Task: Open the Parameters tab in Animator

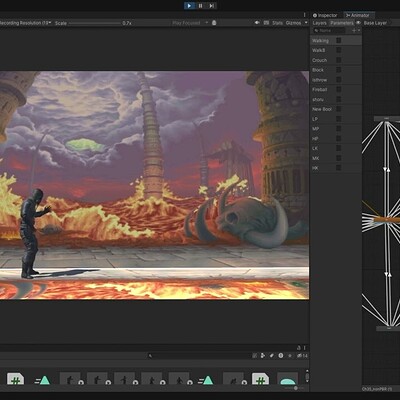Action: coord(342,23)
